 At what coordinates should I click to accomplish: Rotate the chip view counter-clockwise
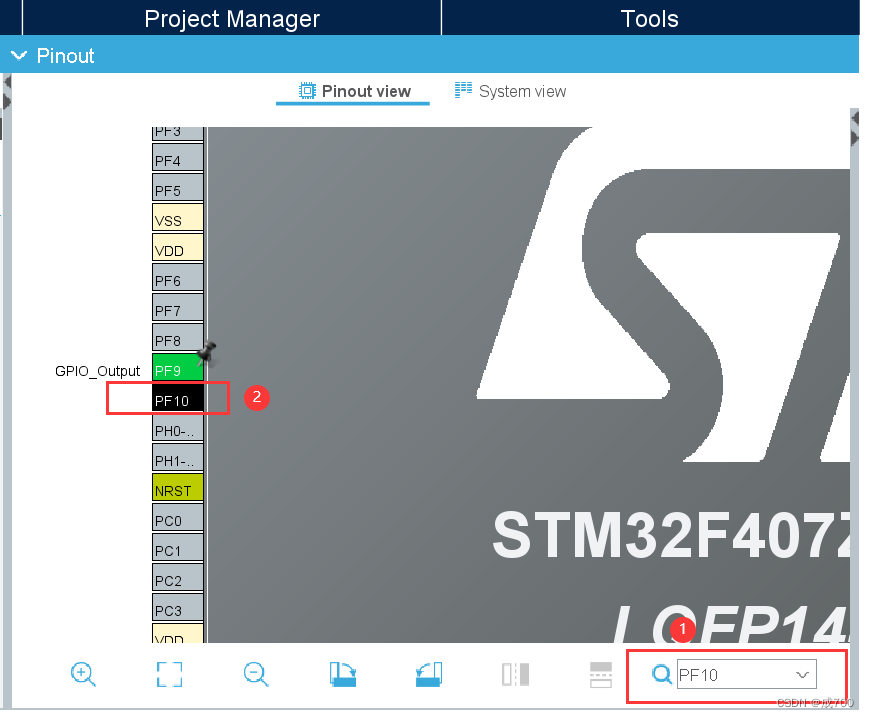coord(429,674)
